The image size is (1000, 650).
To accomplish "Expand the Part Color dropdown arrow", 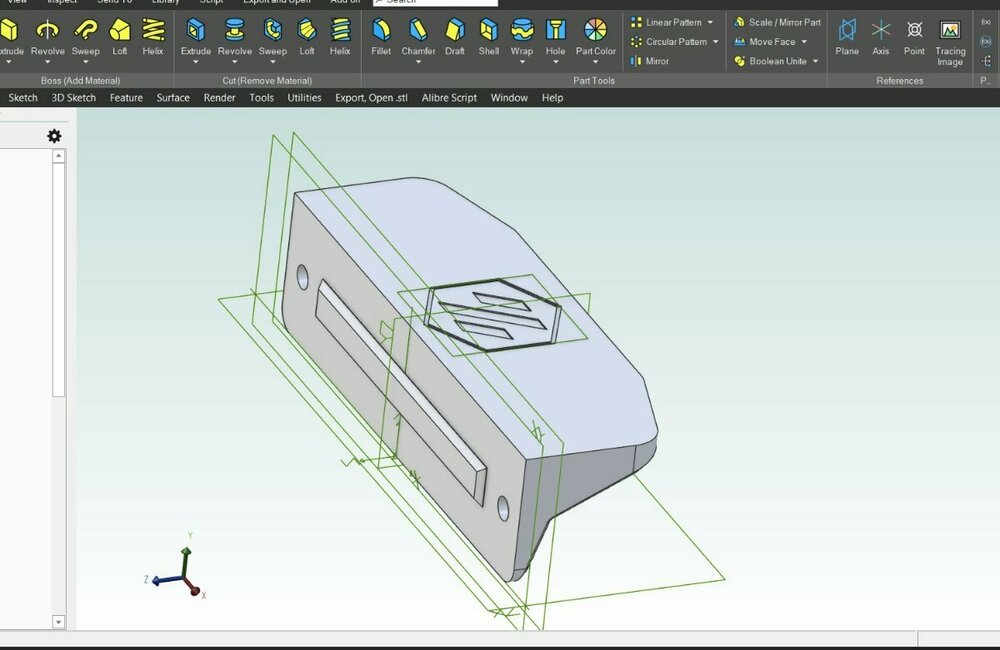I will point(596,62).
